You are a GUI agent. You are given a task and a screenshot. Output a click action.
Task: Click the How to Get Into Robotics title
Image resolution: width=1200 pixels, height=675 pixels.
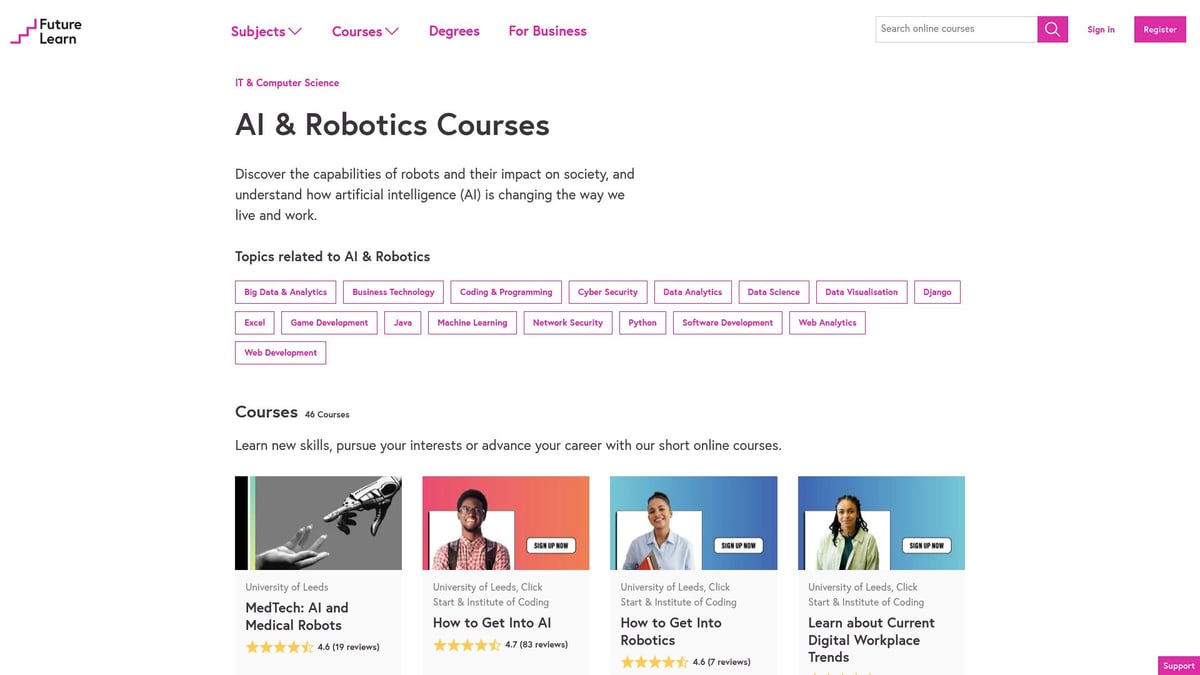[x=671, y=631]
